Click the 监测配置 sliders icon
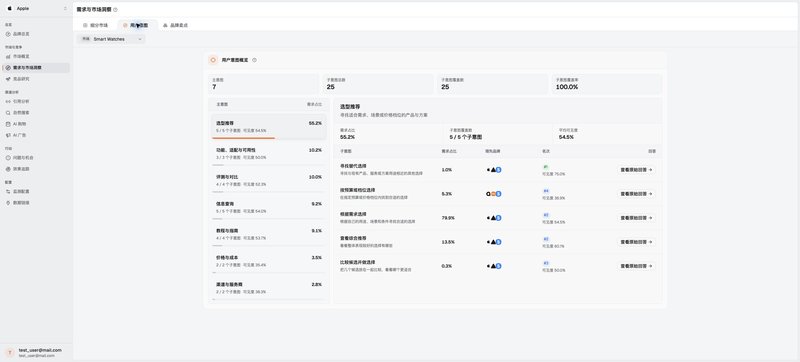Viewport: 800px width, 362px height. [8, 191]
